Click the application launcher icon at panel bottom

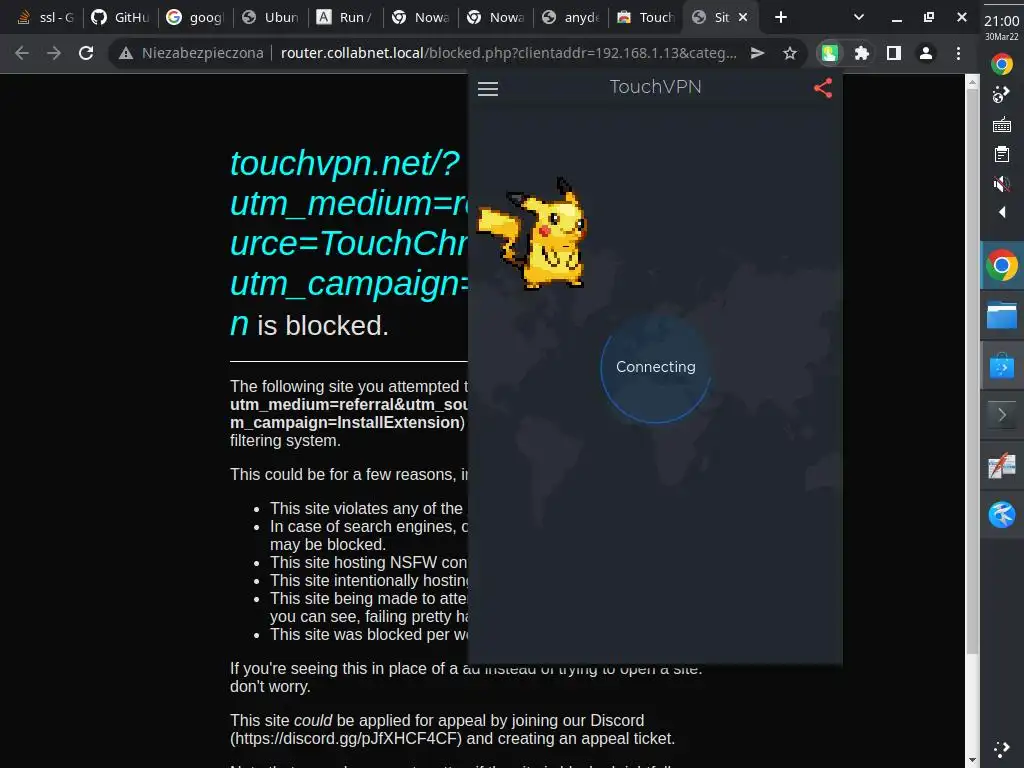1002,749
